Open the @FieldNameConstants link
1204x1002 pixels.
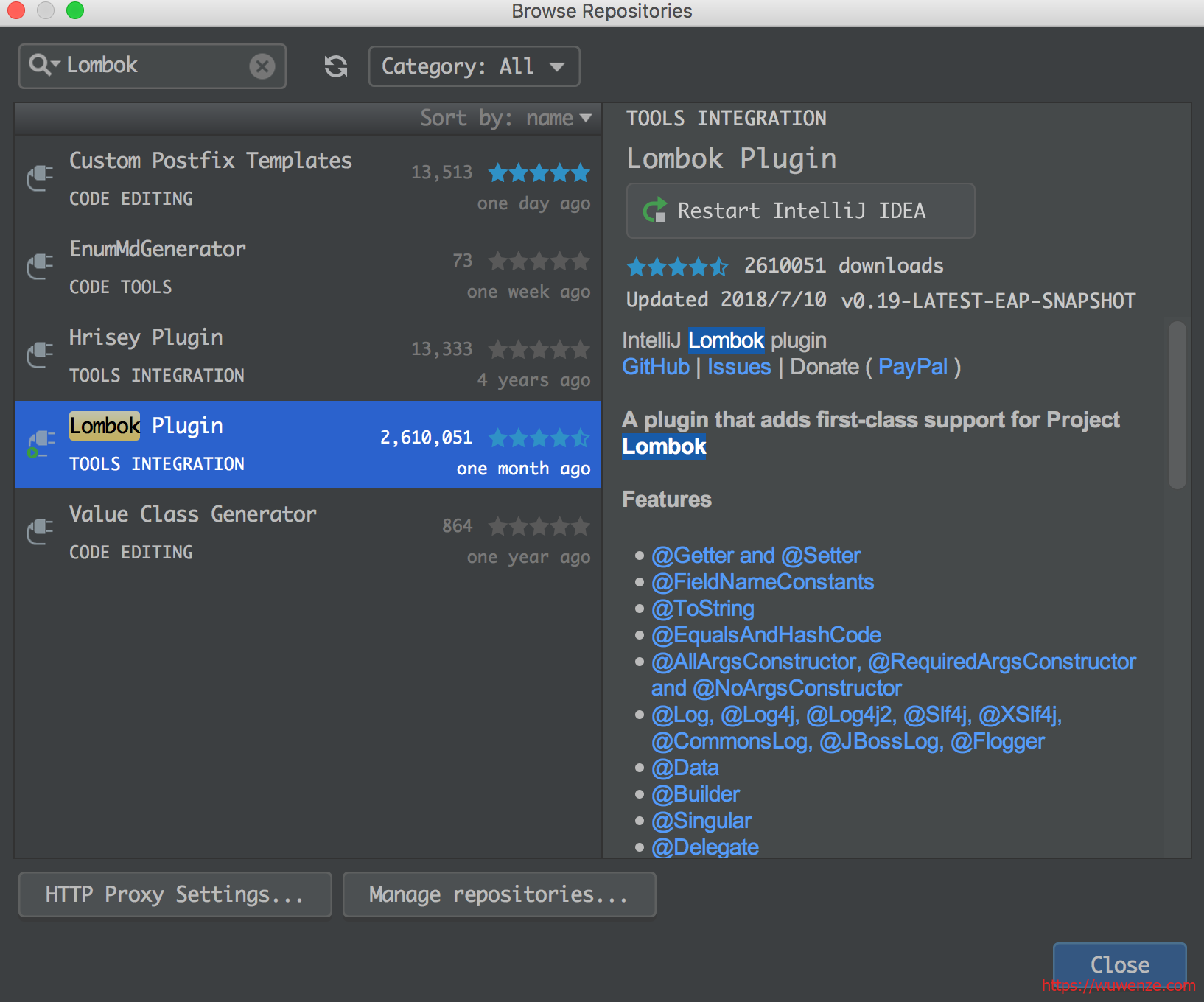(x=763, y=582)
